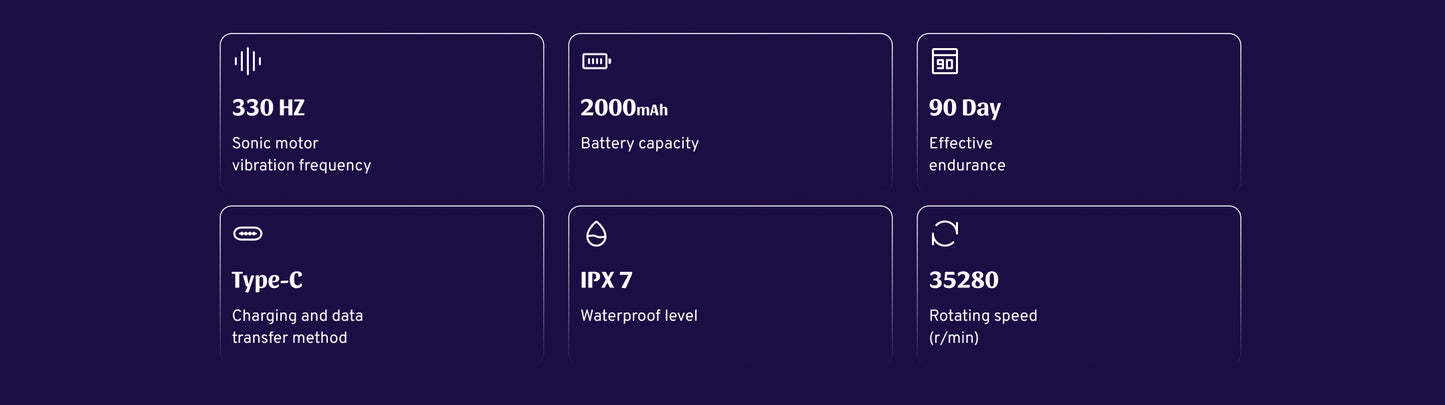Click the Type-C heading
Viewport: 1445px width, 405px height.
(x=267, y=280)
